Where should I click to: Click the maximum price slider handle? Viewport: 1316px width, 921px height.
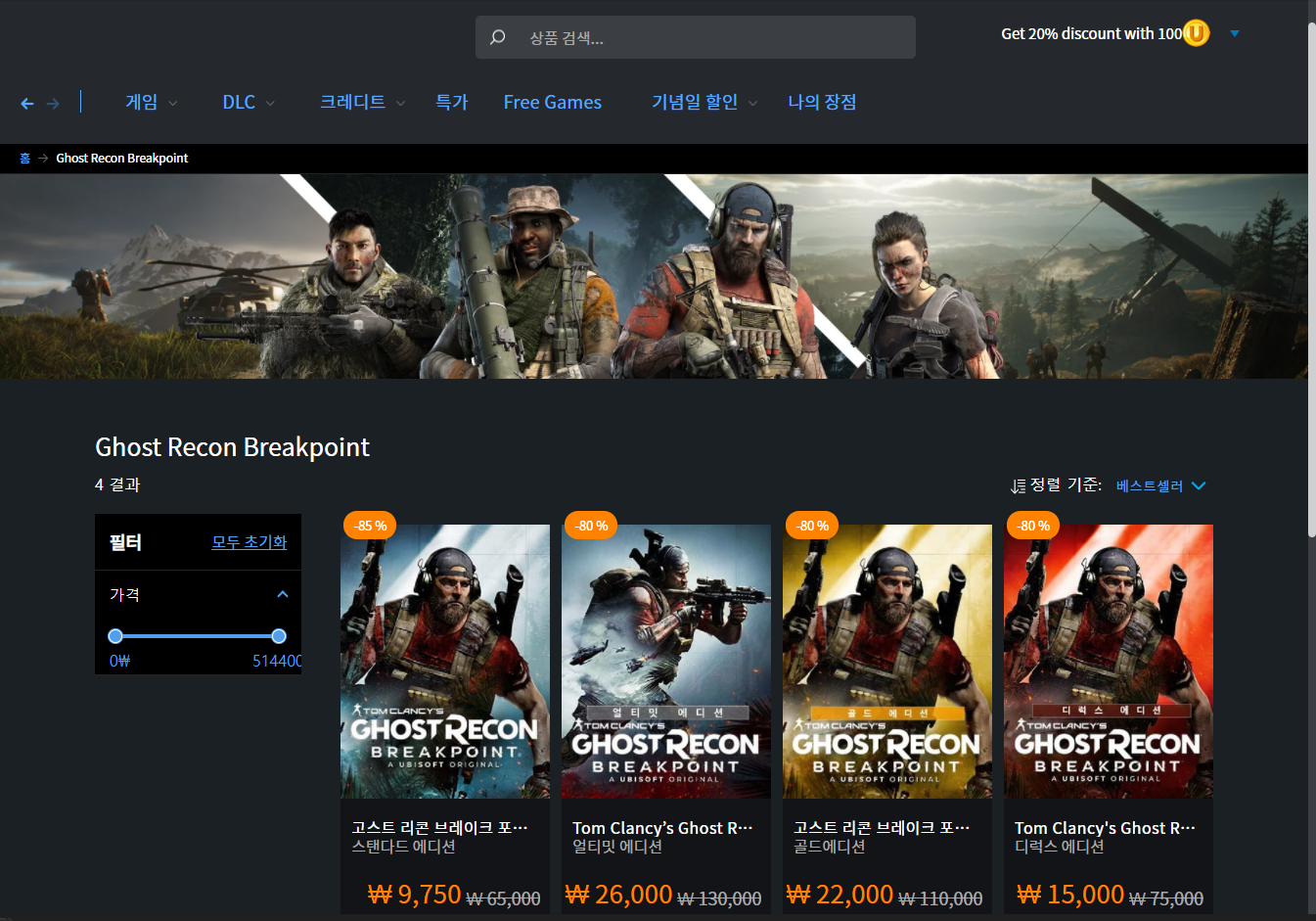point(279,636)
